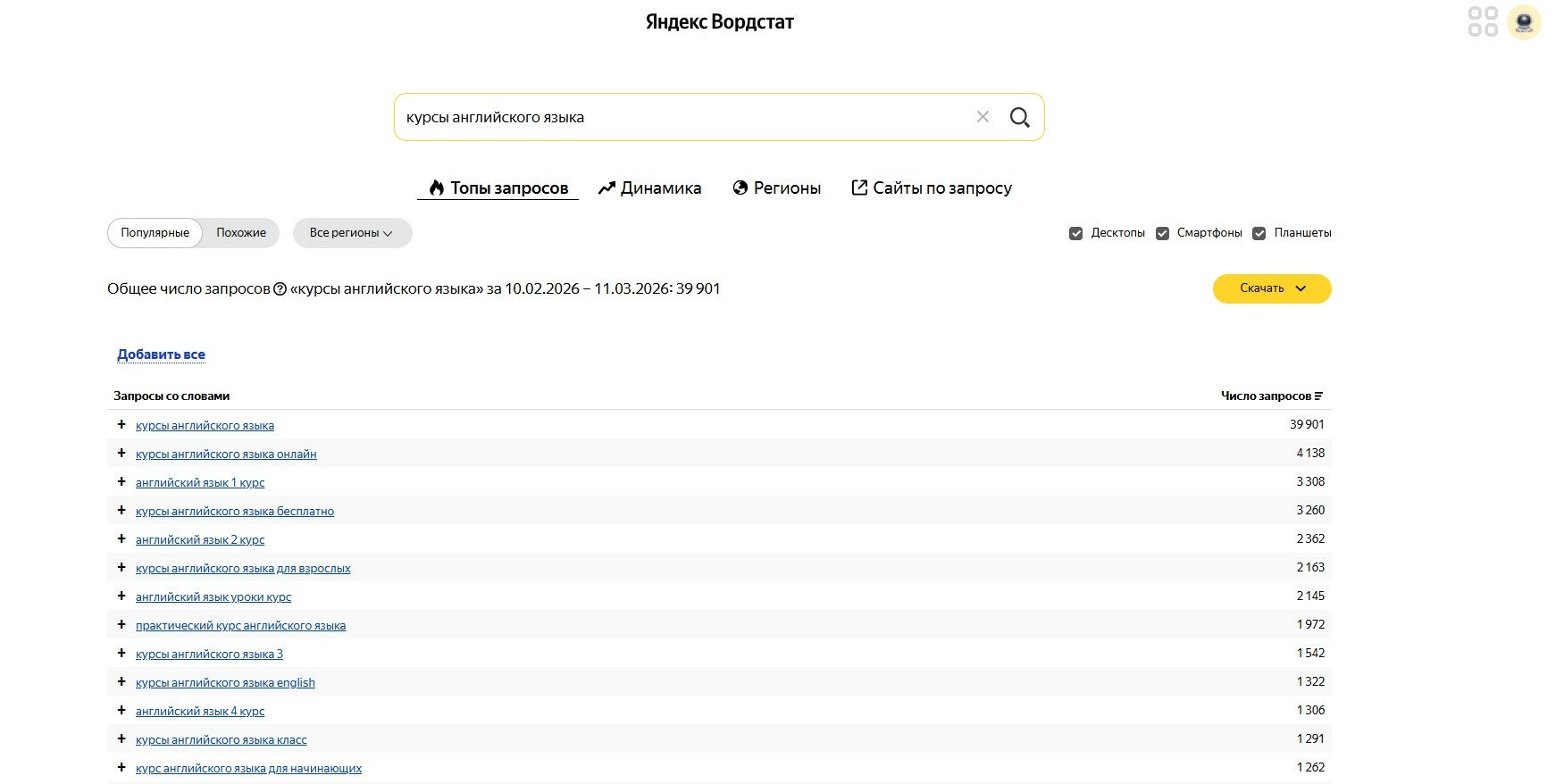The image size is (1564, 784).
Task: Click the sort icon next to Число запросов
Action: click(x=1318, y=396)
